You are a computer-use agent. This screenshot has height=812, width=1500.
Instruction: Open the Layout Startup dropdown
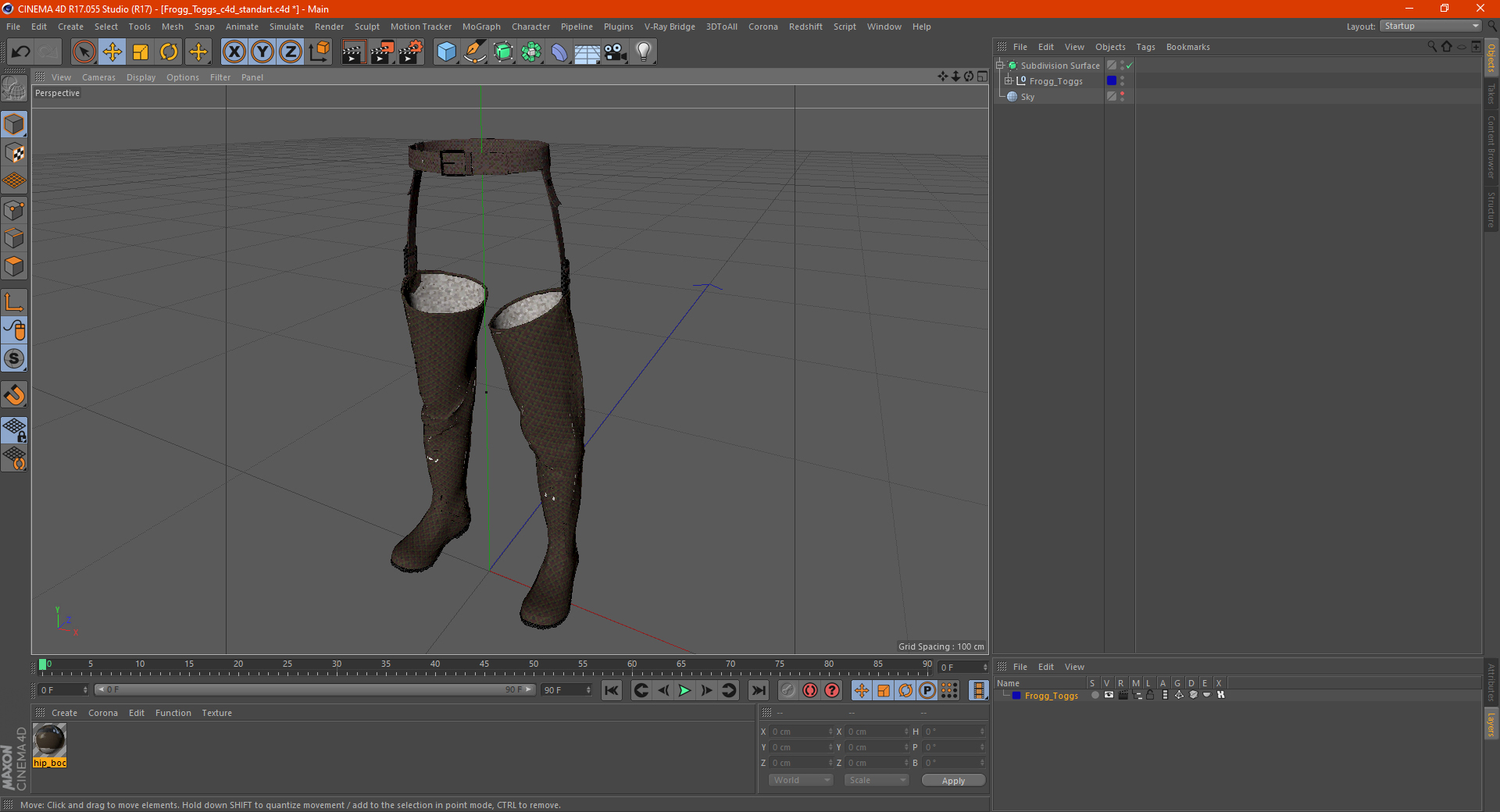[x=1431, y=26]
